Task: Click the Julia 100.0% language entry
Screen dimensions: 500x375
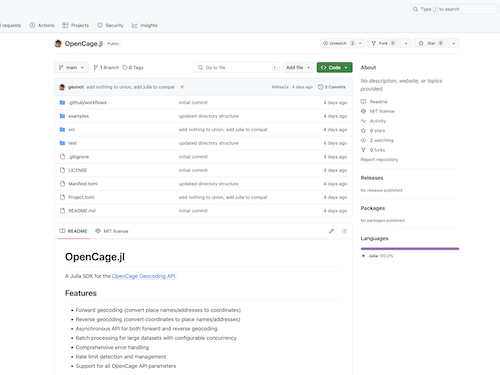Action: pyautogui.click(x=378, y=256)
